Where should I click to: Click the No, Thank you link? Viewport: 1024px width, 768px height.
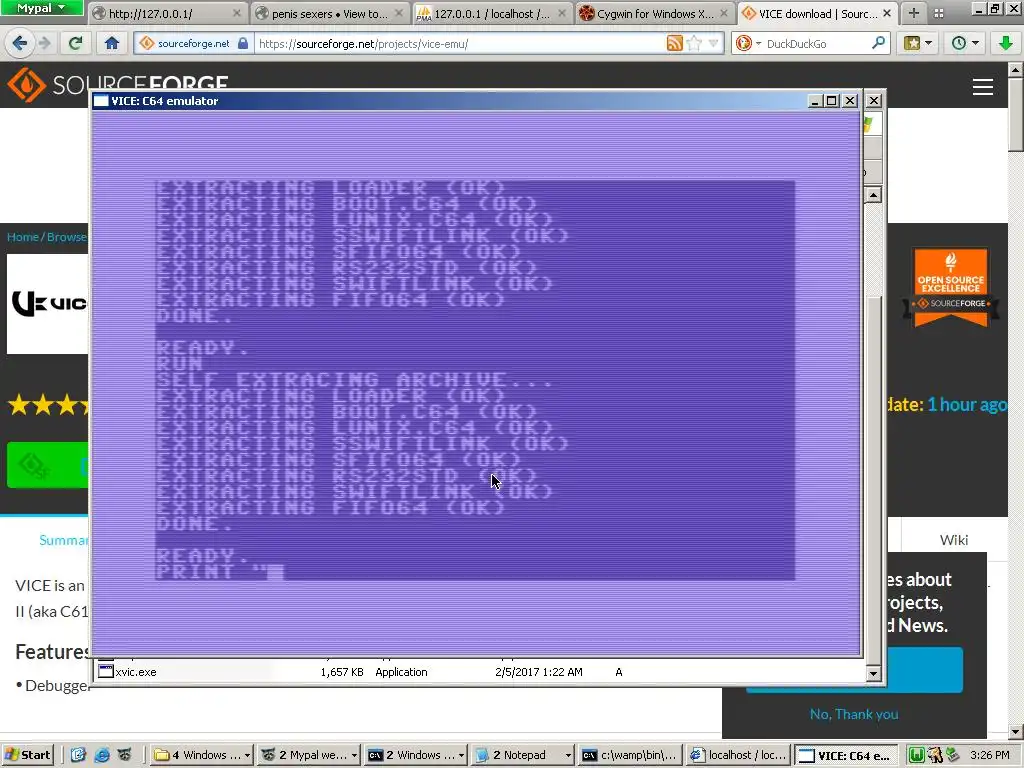[854, 714]
